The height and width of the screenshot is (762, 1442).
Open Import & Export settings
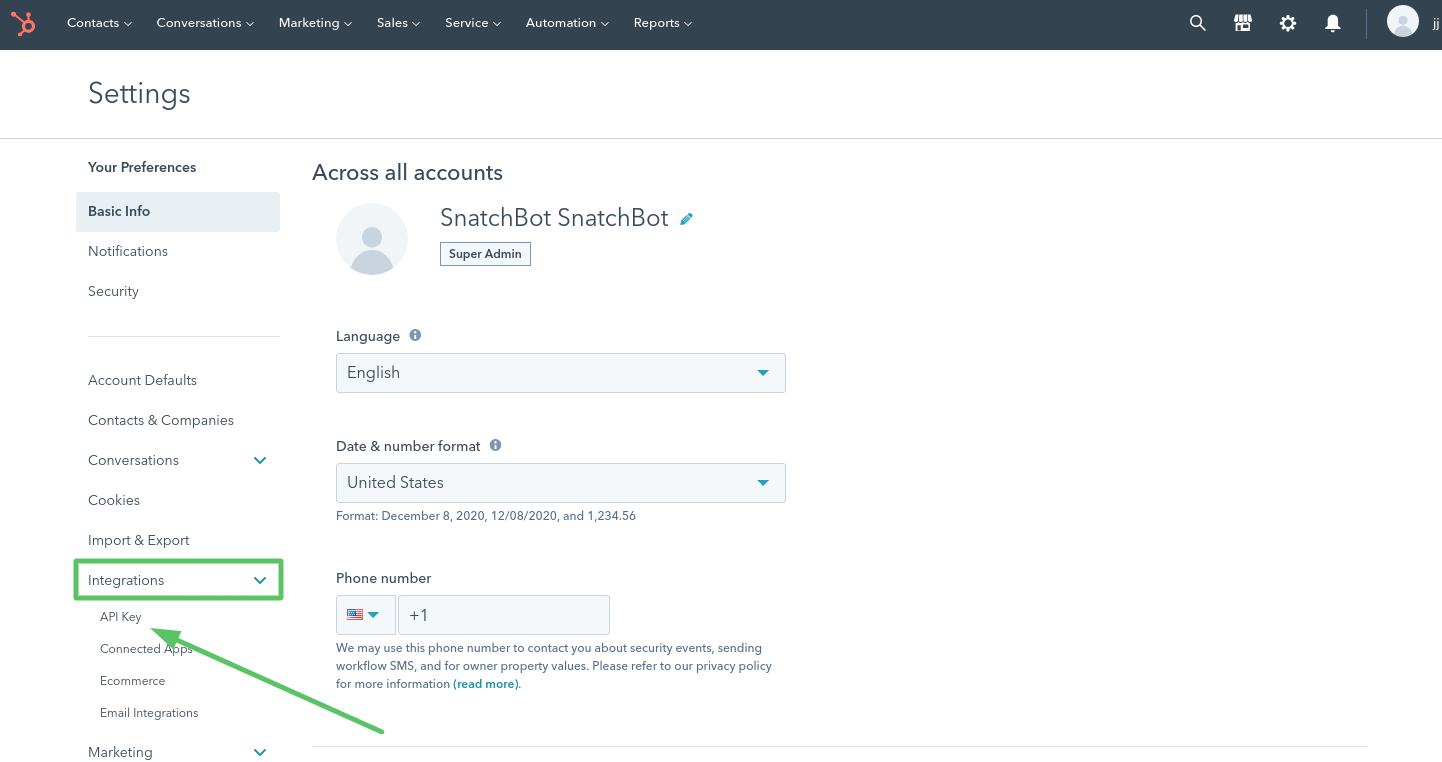(139, 540)
